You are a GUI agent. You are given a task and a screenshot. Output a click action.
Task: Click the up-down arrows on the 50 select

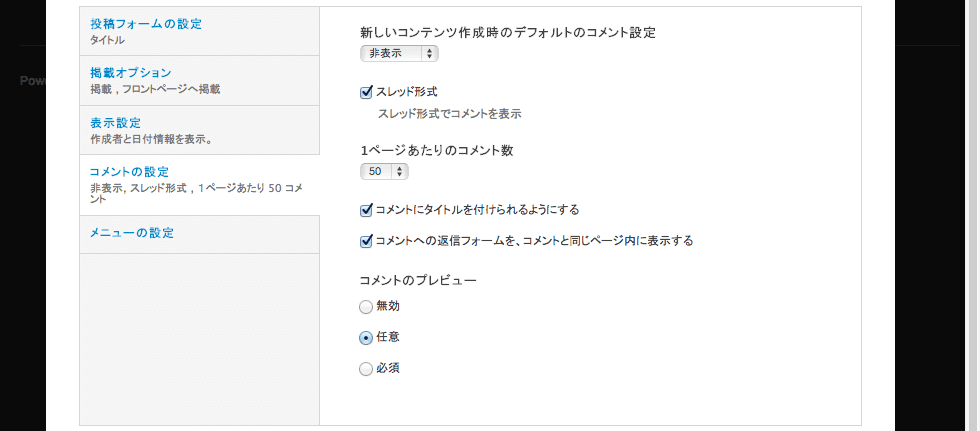coord(399,172)
